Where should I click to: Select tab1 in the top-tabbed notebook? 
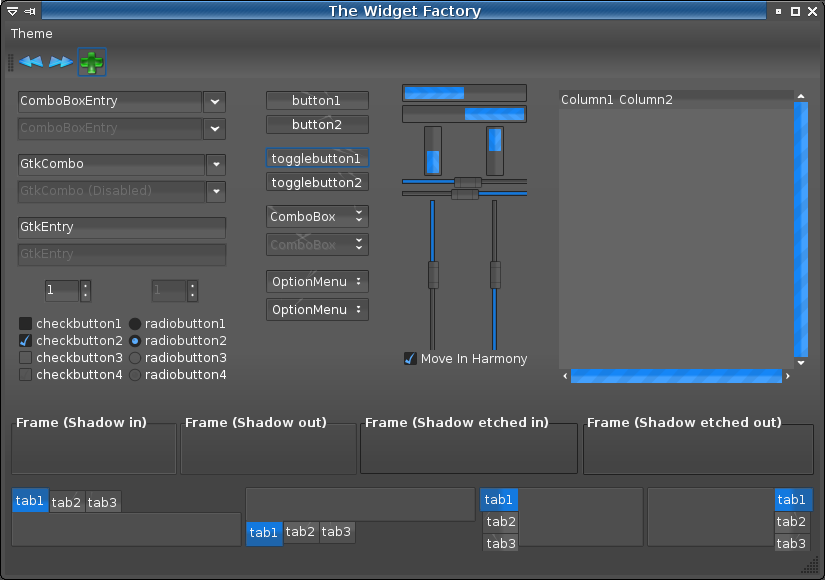[30, 501]
